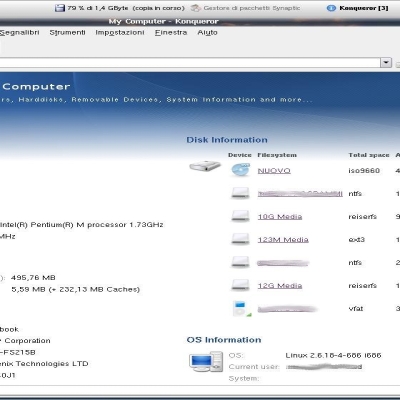Click the Konqueror info icon in taskbar
The width and height of the screenshot is (400, 400).
tap(331, 8)
